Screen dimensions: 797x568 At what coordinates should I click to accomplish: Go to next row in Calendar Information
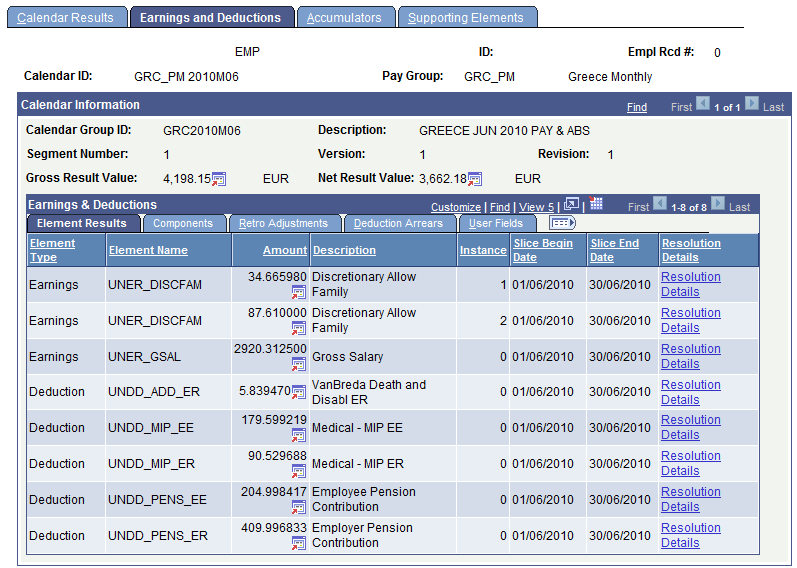[x=751, y=105]
